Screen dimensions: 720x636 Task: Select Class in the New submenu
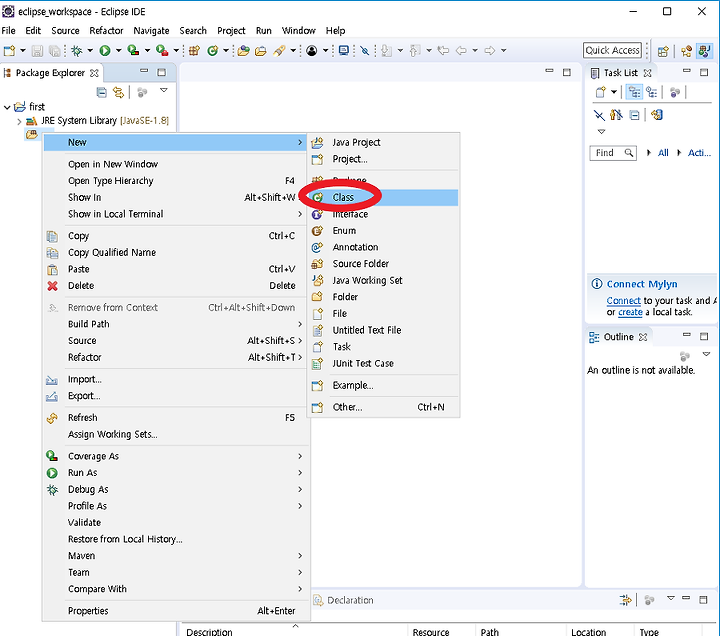[384, 197]
